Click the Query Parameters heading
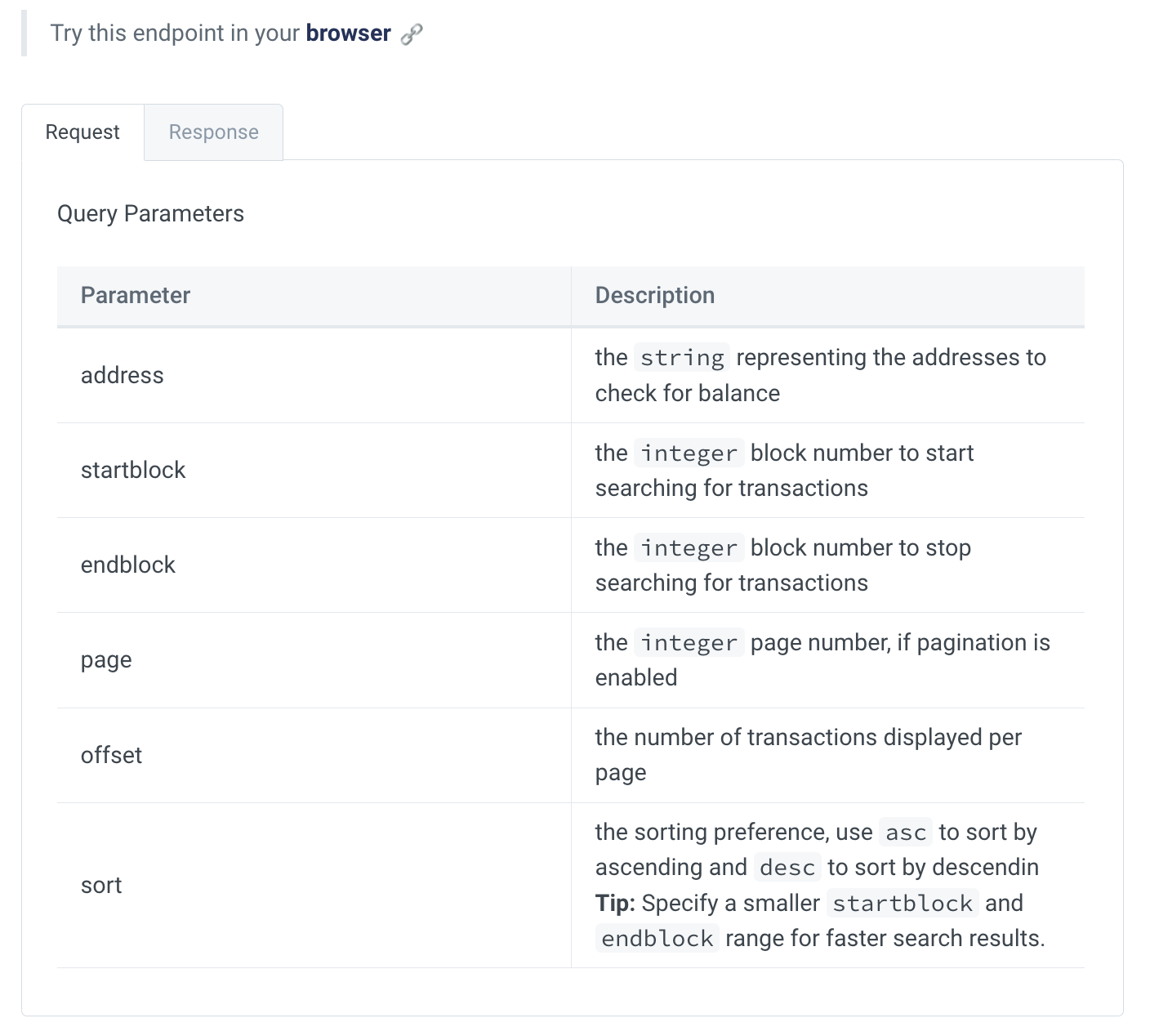 pos(150,214)
